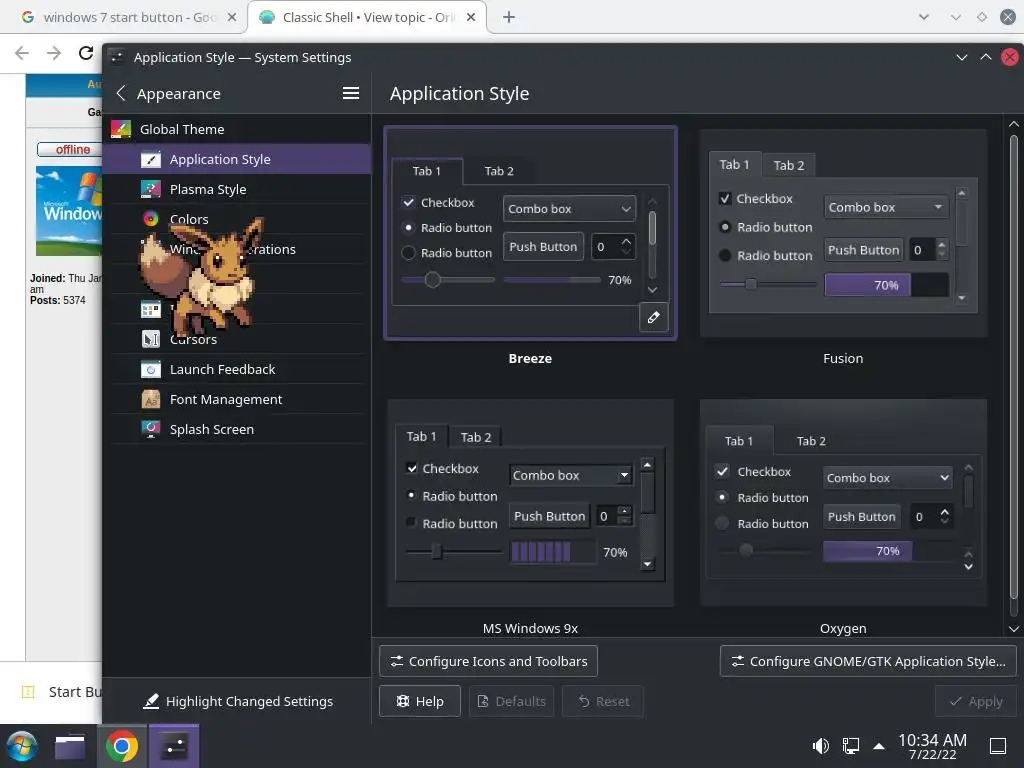Show hidden tray icons arrow
Image resolution: width=1024 pixels, height=768 pixels.
pos(879,746)
